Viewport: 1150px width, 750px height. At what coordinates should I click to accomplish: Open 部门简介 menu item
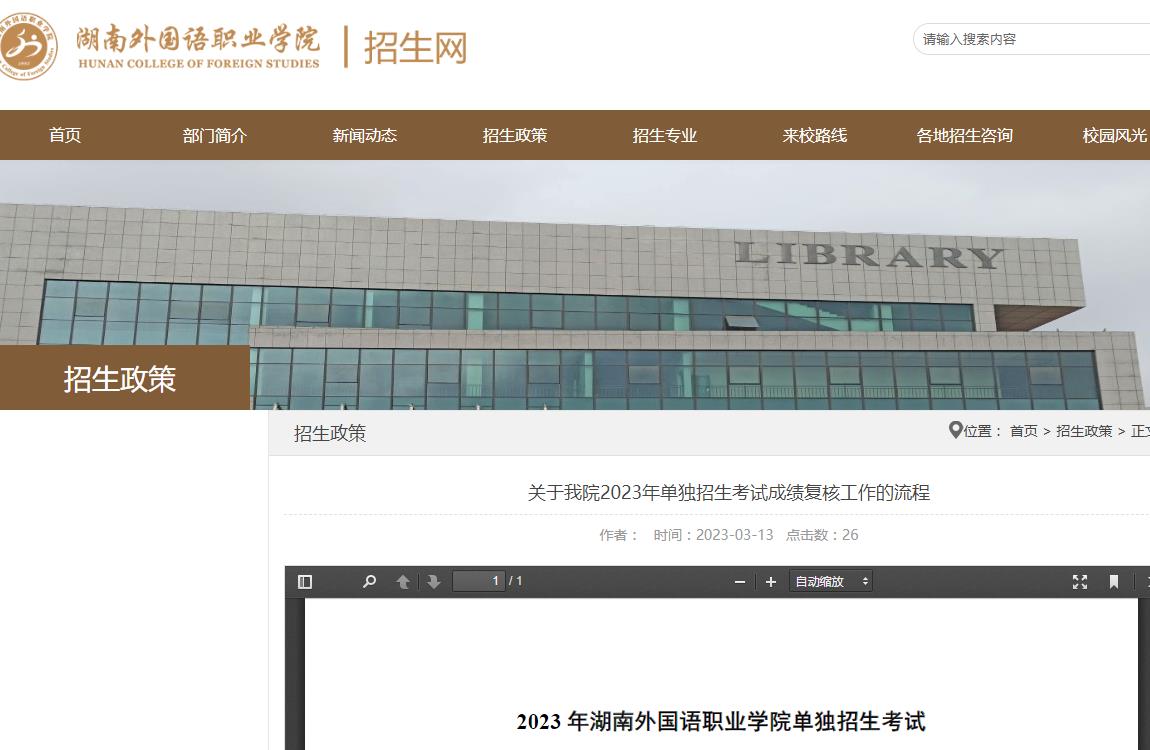click(x=215, y=135)
